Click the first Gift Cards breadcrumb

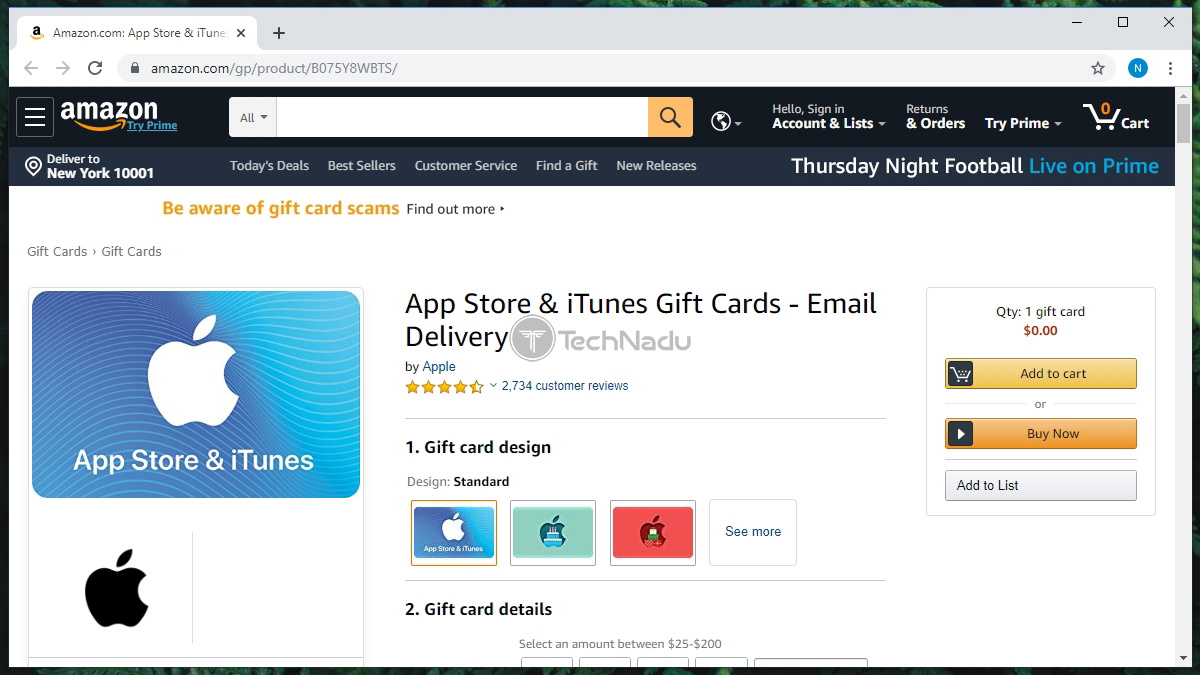click(57, 252)
